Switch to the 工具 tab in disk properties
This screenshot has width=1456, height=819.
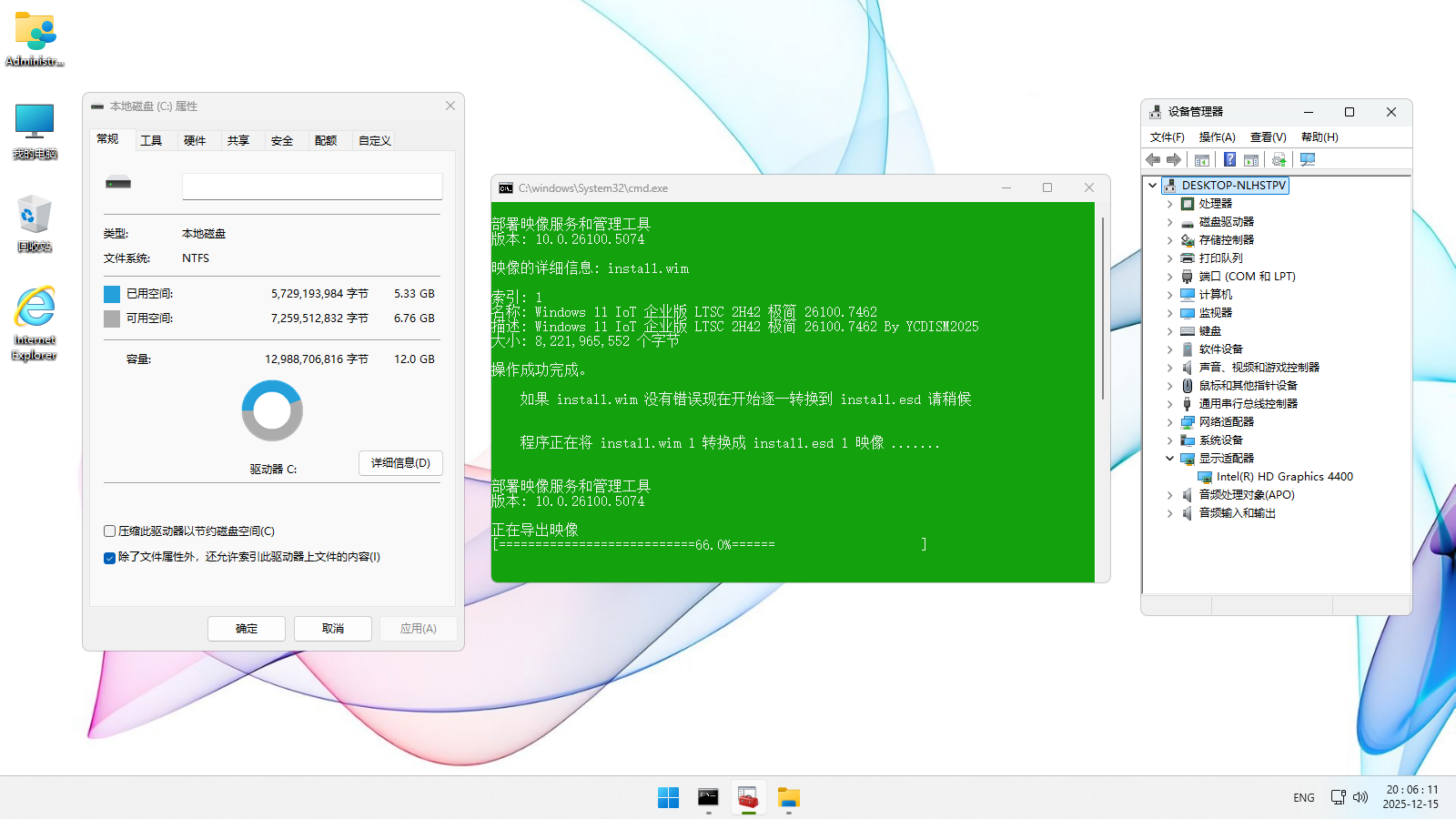click(151, 141)
